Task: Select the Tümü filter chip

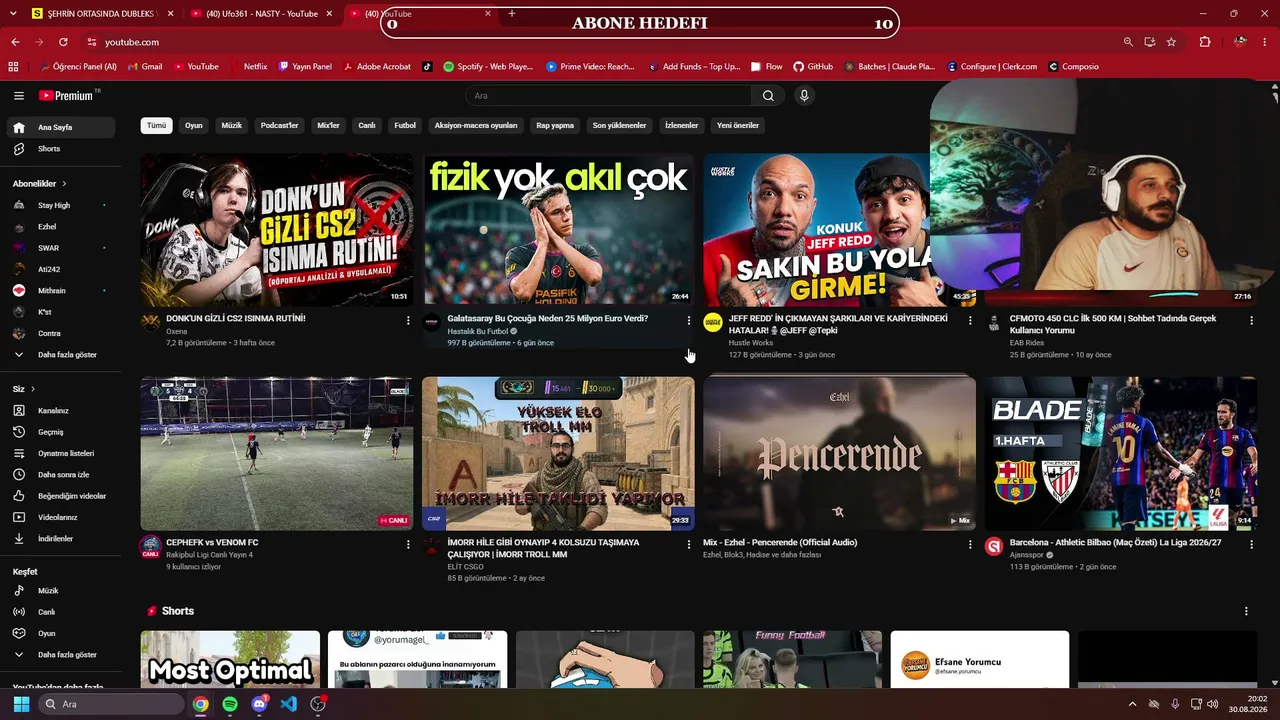Action: pyautogui.click(x=157, y=126)
